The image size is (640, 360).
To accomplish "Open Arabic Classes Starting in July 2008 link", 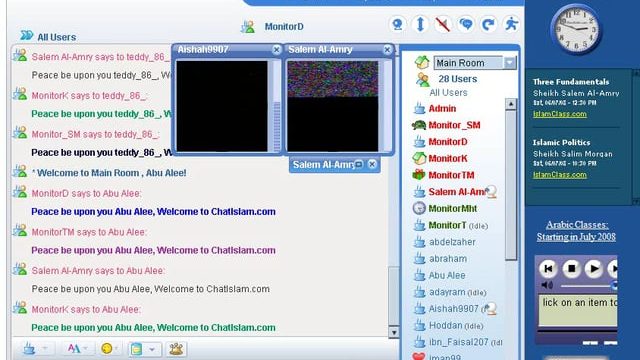I will [576, 231].
